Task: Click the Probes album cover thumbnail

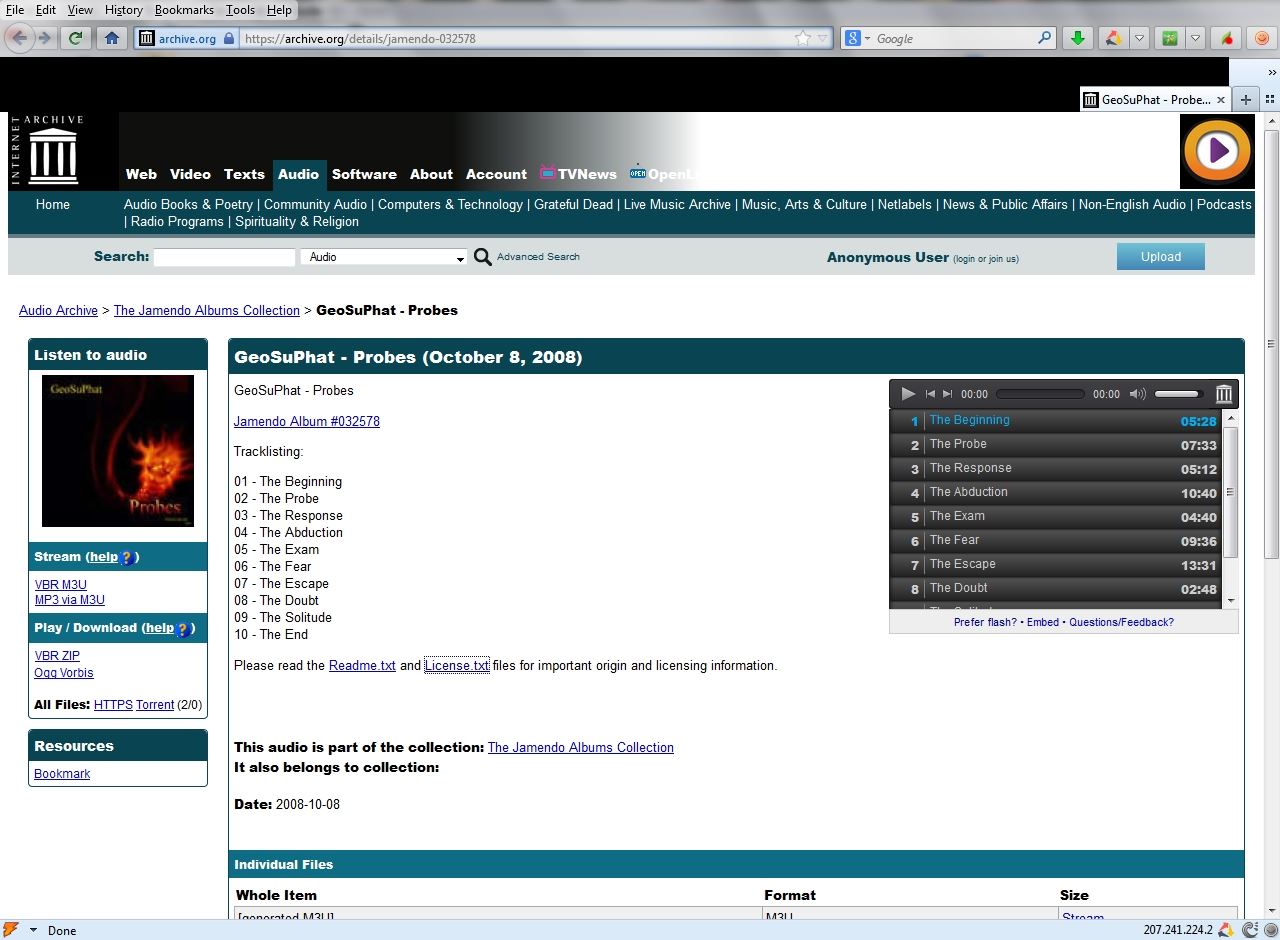Action: tap(118, 451)
